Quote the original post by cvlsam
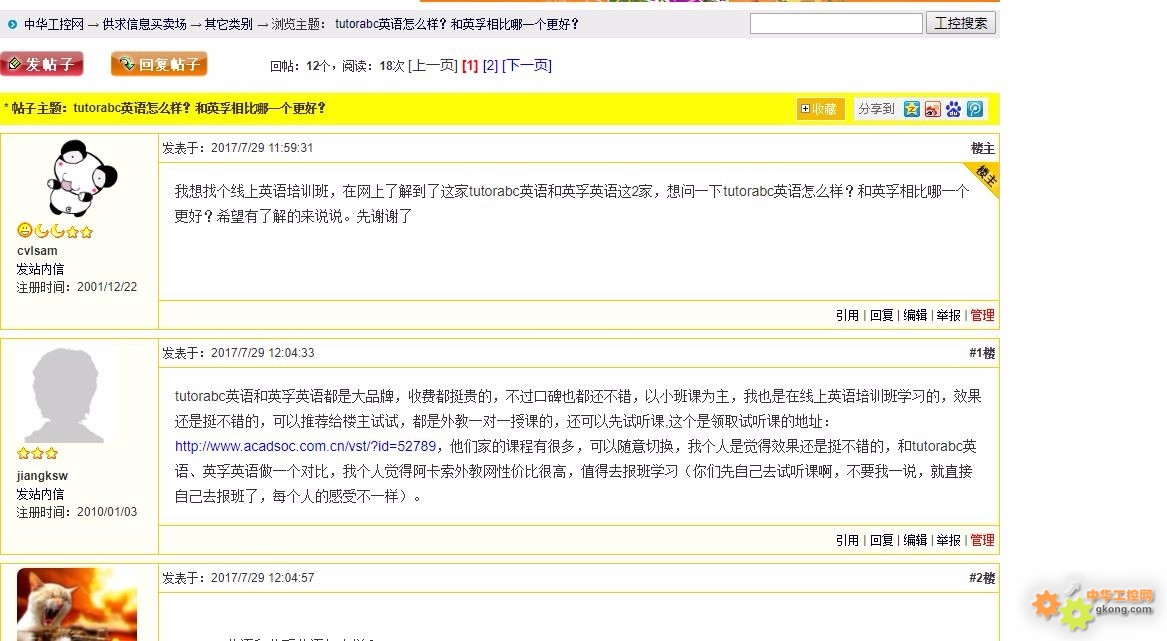 [x=847, y=316]
